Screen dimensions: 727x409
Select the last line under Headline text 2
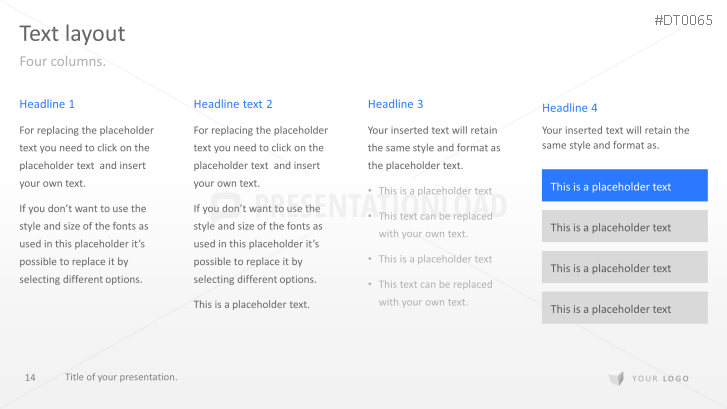tap(251, 305)
